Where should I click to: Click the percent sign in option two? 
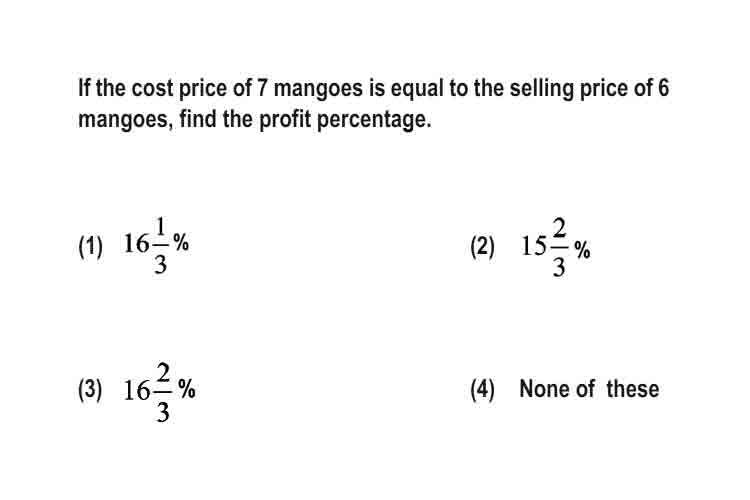tap(582, 250)
